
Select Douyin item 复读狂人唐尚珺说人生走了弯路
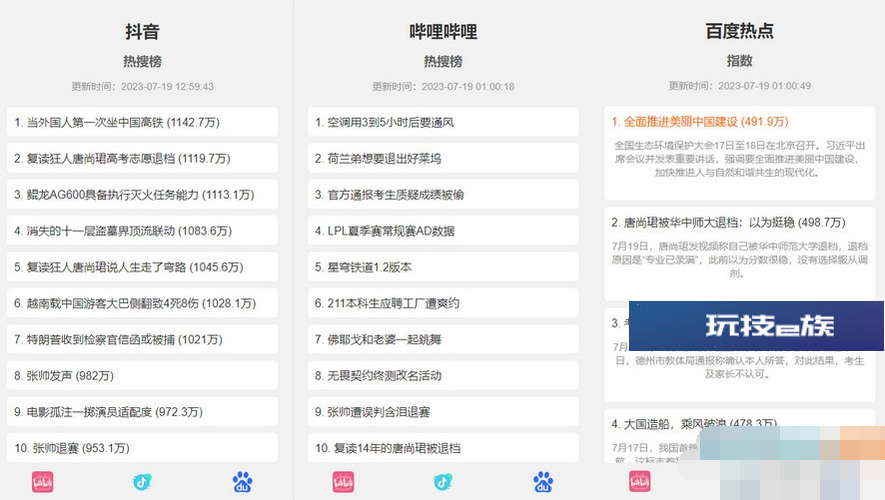[142, 266]
